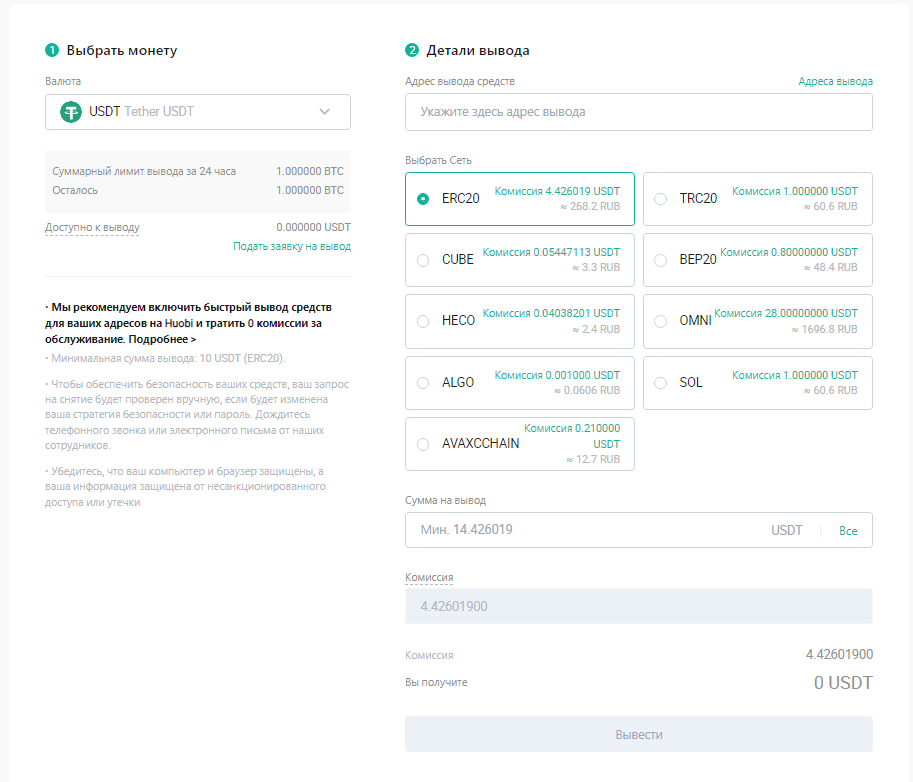Choose the SOL network option
This screenshot has width=913, height=782.
tap(660, 383)
